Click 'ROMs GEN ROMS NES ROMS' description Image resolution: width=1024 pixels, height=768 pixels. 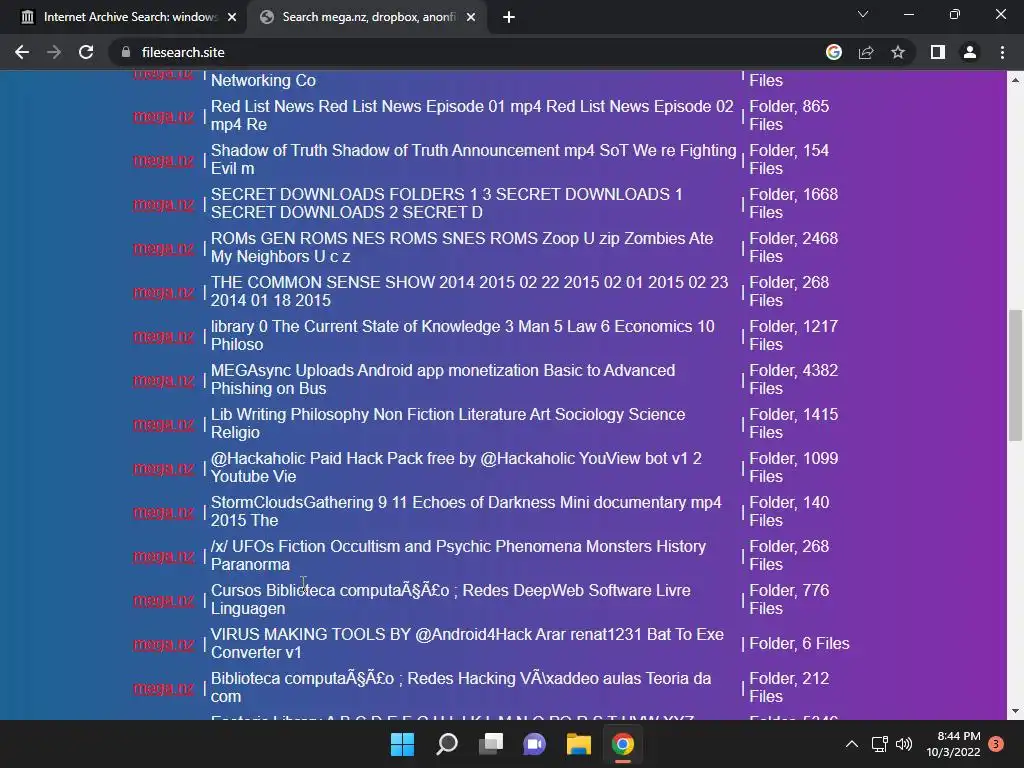pyautogui.click(x=462, y=248)
